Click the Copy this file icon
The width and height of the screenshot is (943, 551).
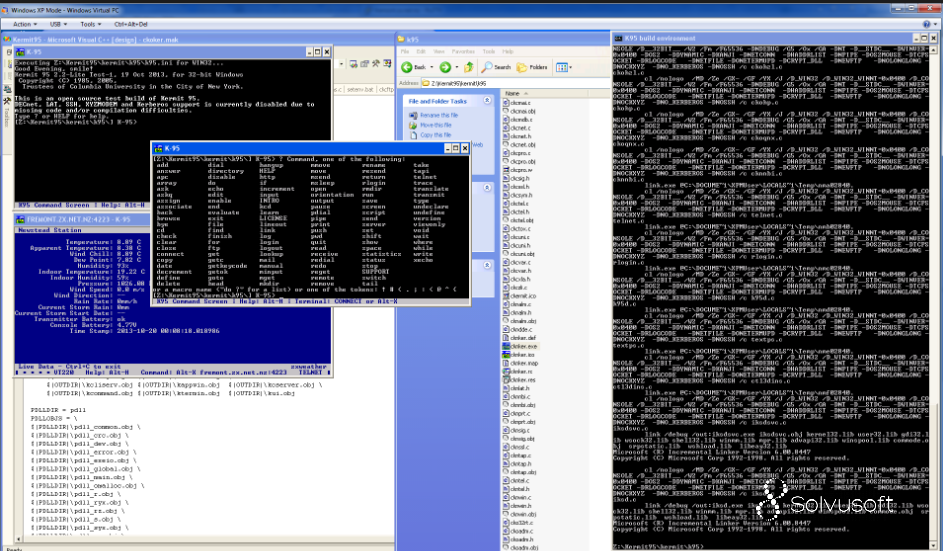pos(413,135)
